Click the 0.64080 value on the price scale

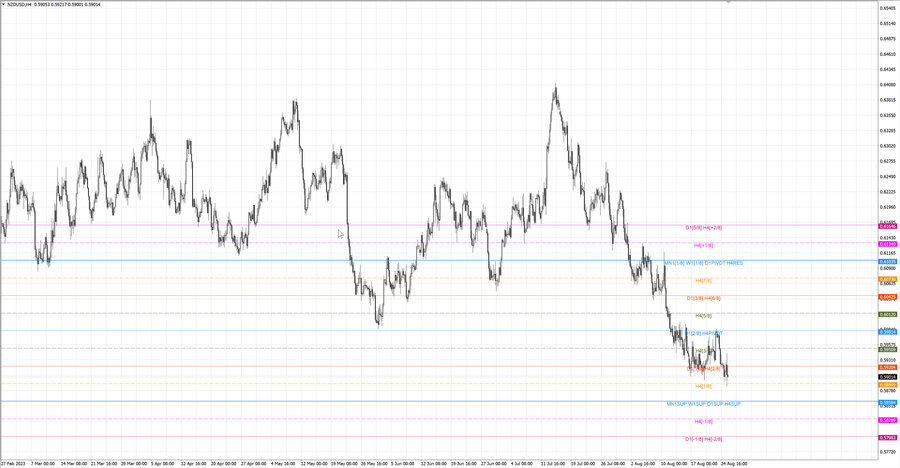click(888, 85)
